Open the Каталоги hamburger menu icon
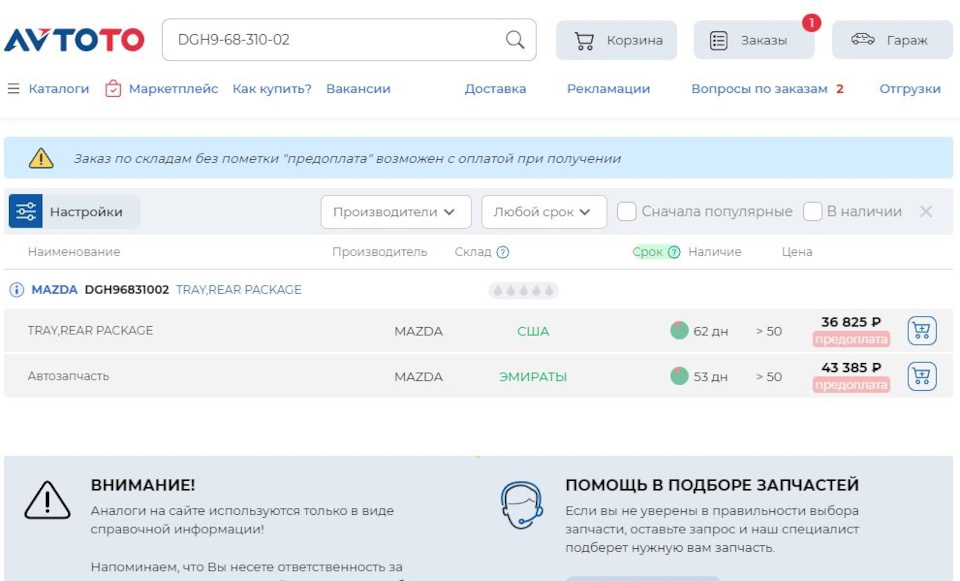The image size is (960, 581). click(x=13, y=88)
